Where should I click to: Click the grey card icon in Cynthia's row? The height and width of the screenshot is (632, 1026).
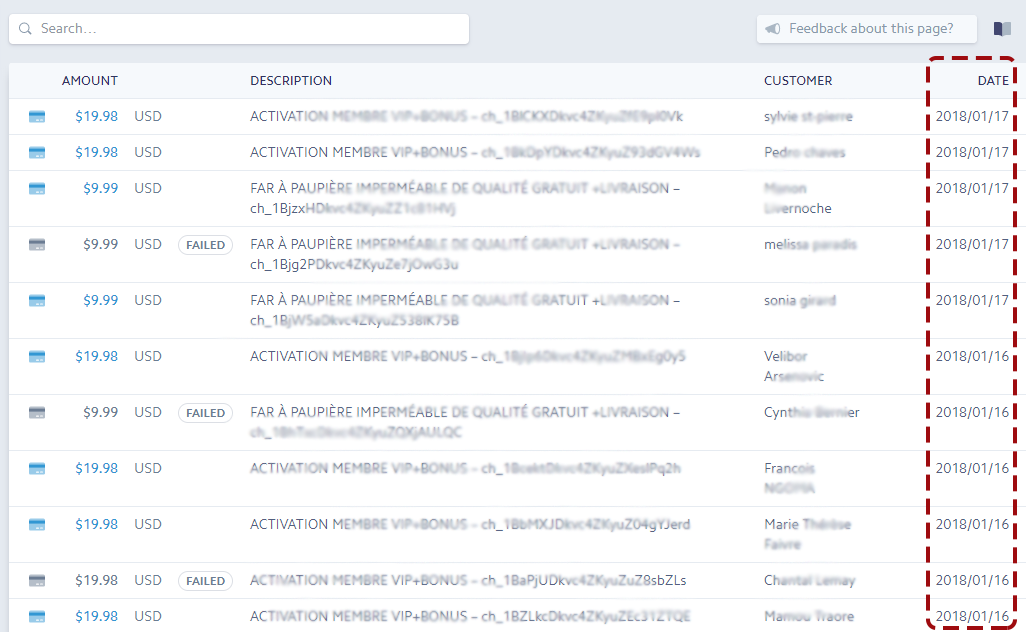(37, 413)
